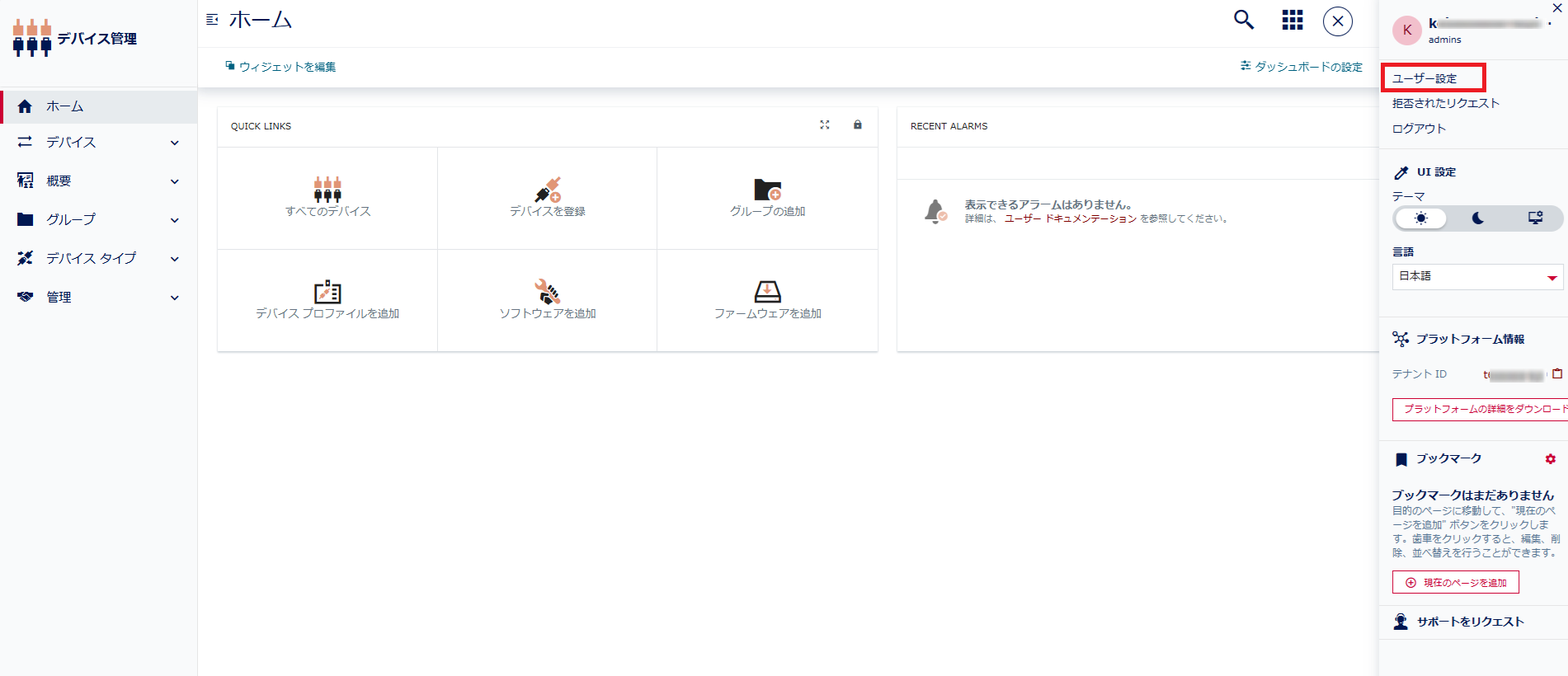1568x676 pixels.
Task: Click the 現在のページを追加 button
Action: point(1456,583)
